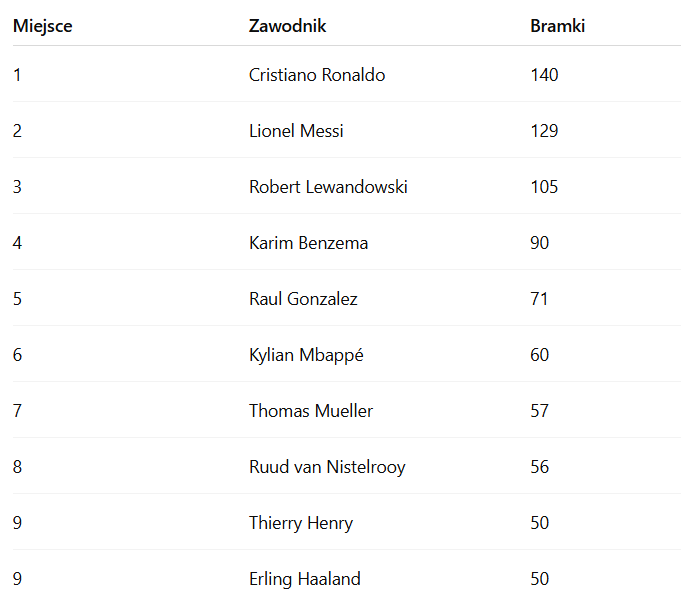681x607 pixels.
Task: Select the Cristiano Ronaldo name cell
Action: click(x=316, y=75)
